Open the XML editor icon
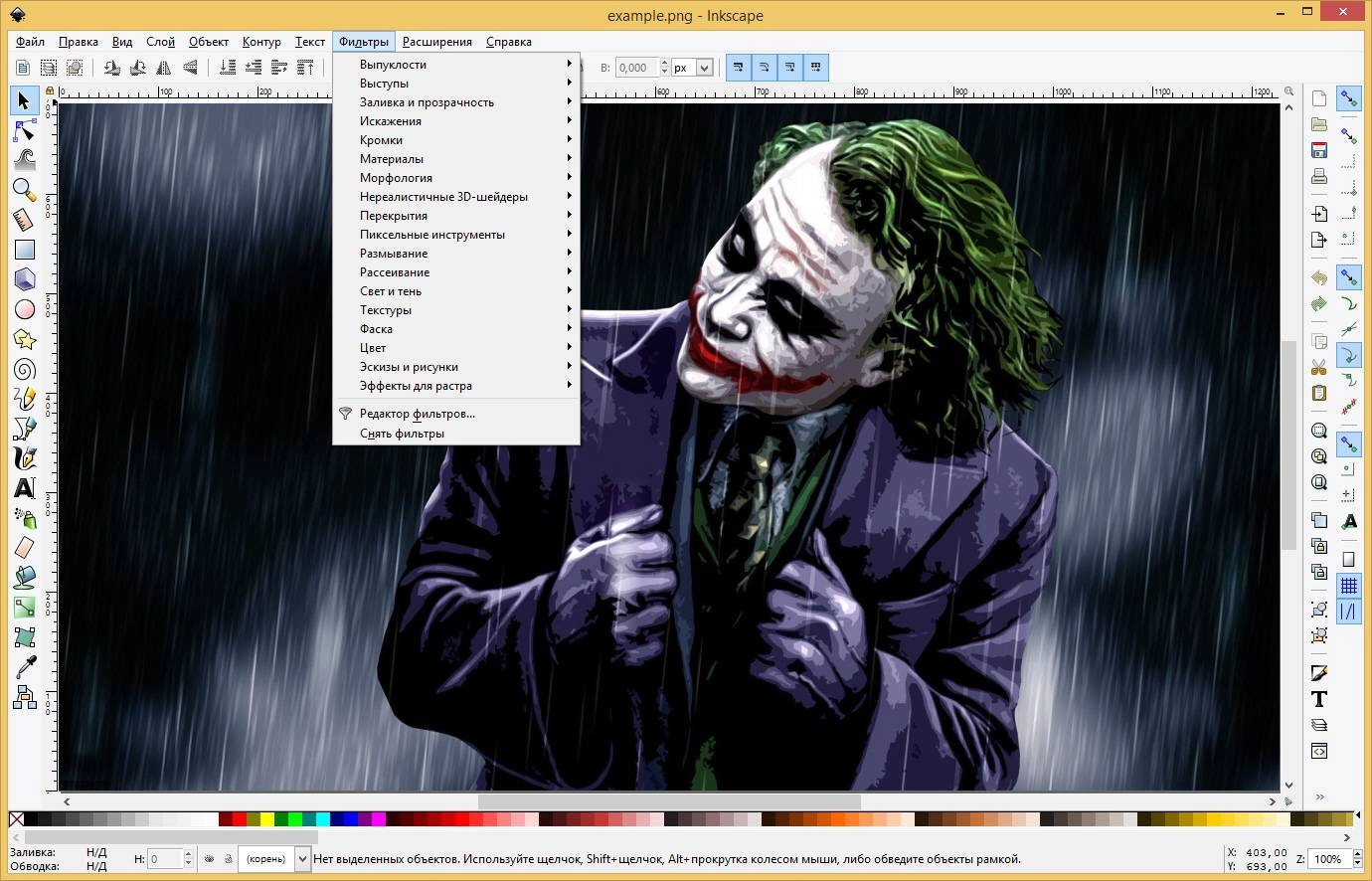This screenshot has width=1372, height=881. coord(1319,751)
